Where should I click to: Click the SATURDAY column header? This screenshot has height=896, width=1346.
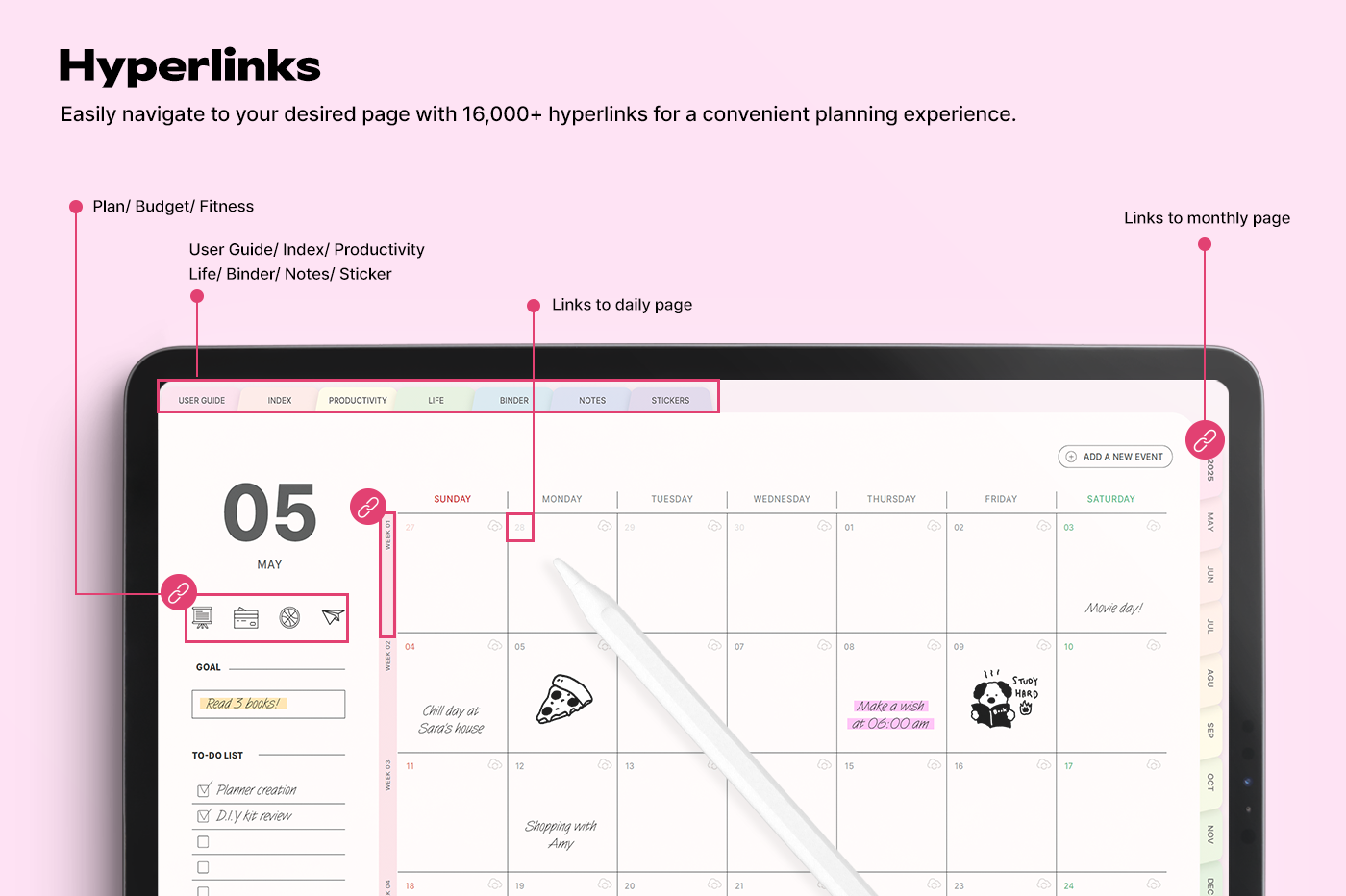click(1110, 499)
